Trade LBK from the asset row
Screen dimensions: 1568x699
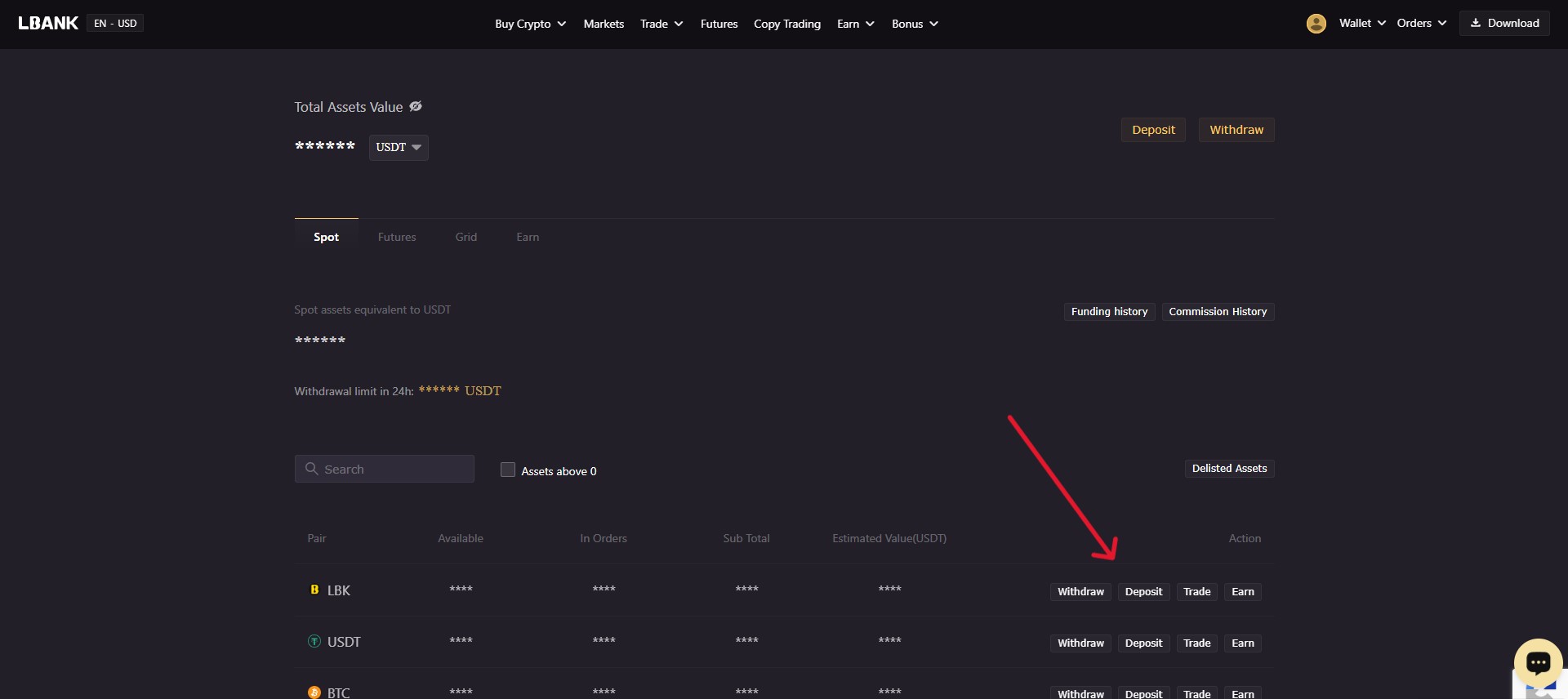point(1196,591)
